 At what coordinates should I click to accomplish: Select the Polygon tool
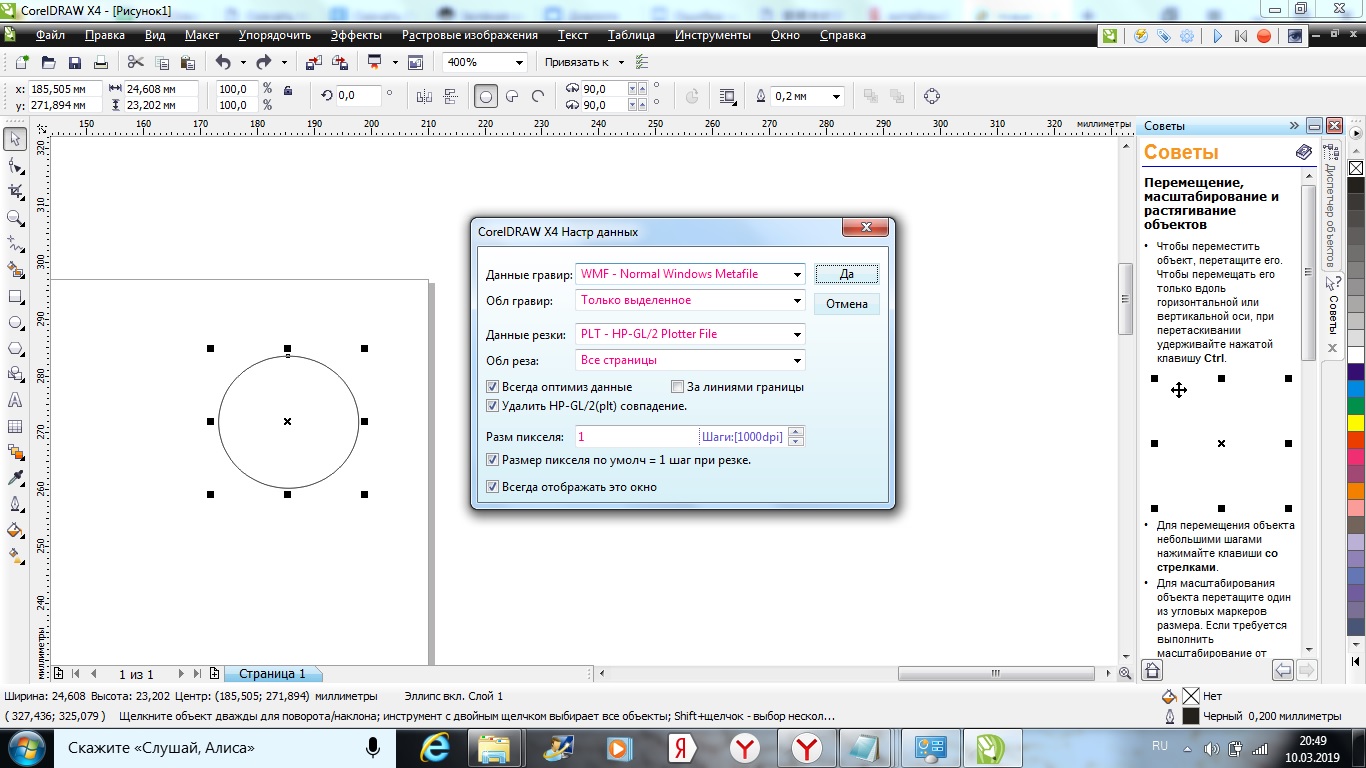click(15, 349)
